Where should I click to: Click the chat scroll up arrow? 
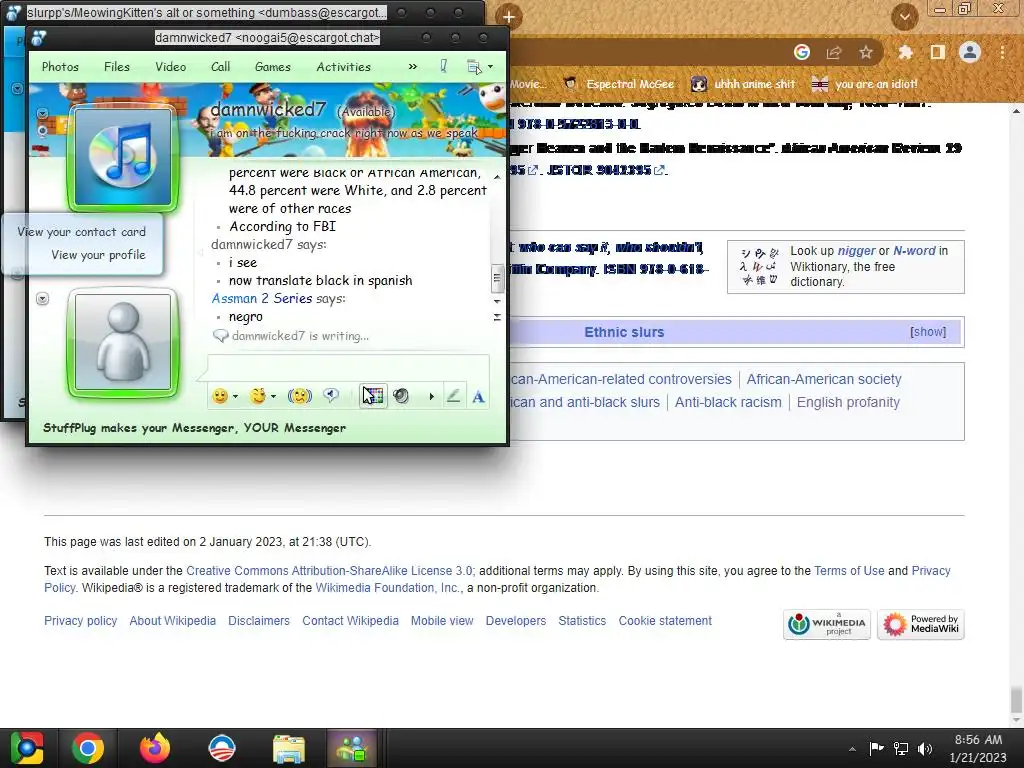click(497, 177)
